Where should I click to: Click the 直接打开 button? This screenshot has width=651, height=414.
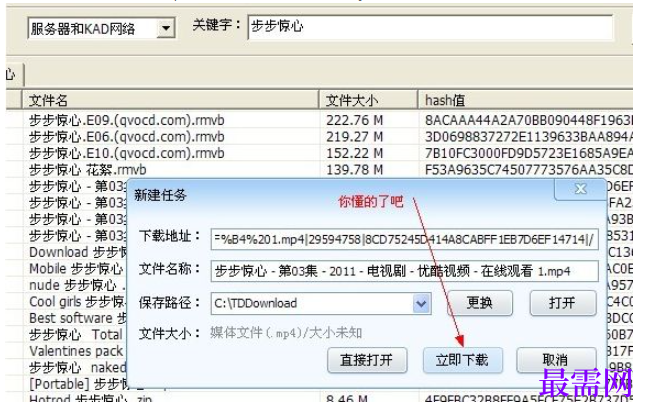(x=367, y=360)
